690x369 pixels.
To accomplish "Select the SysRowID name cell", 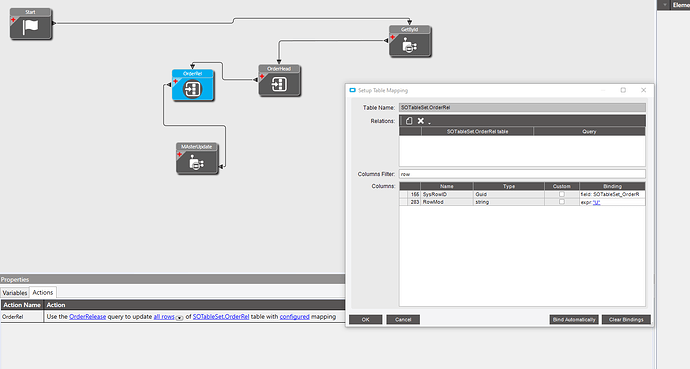I will 447,194.
